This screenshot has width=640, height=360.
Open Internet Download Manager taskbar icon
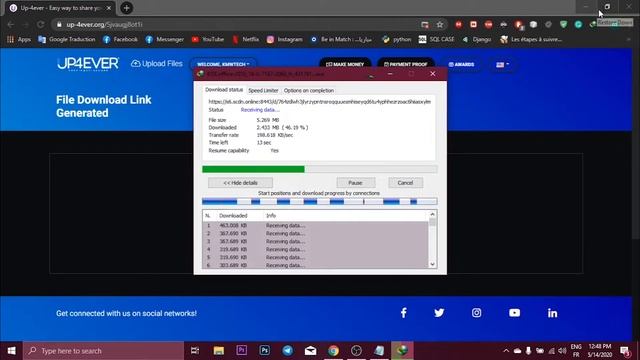(402, 351)
